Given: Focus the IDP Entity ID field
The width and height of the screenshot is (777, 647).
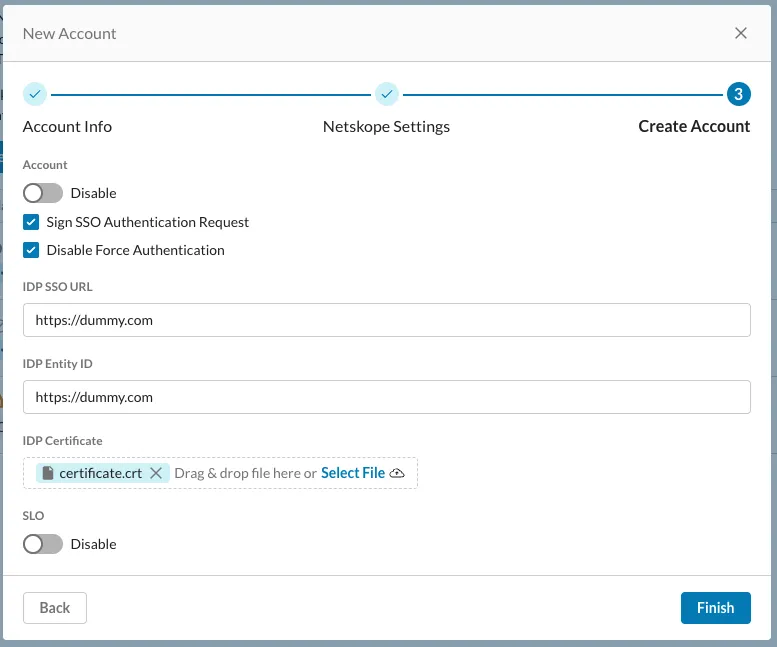Looking at the screenshot, I should tap(386, 397).
